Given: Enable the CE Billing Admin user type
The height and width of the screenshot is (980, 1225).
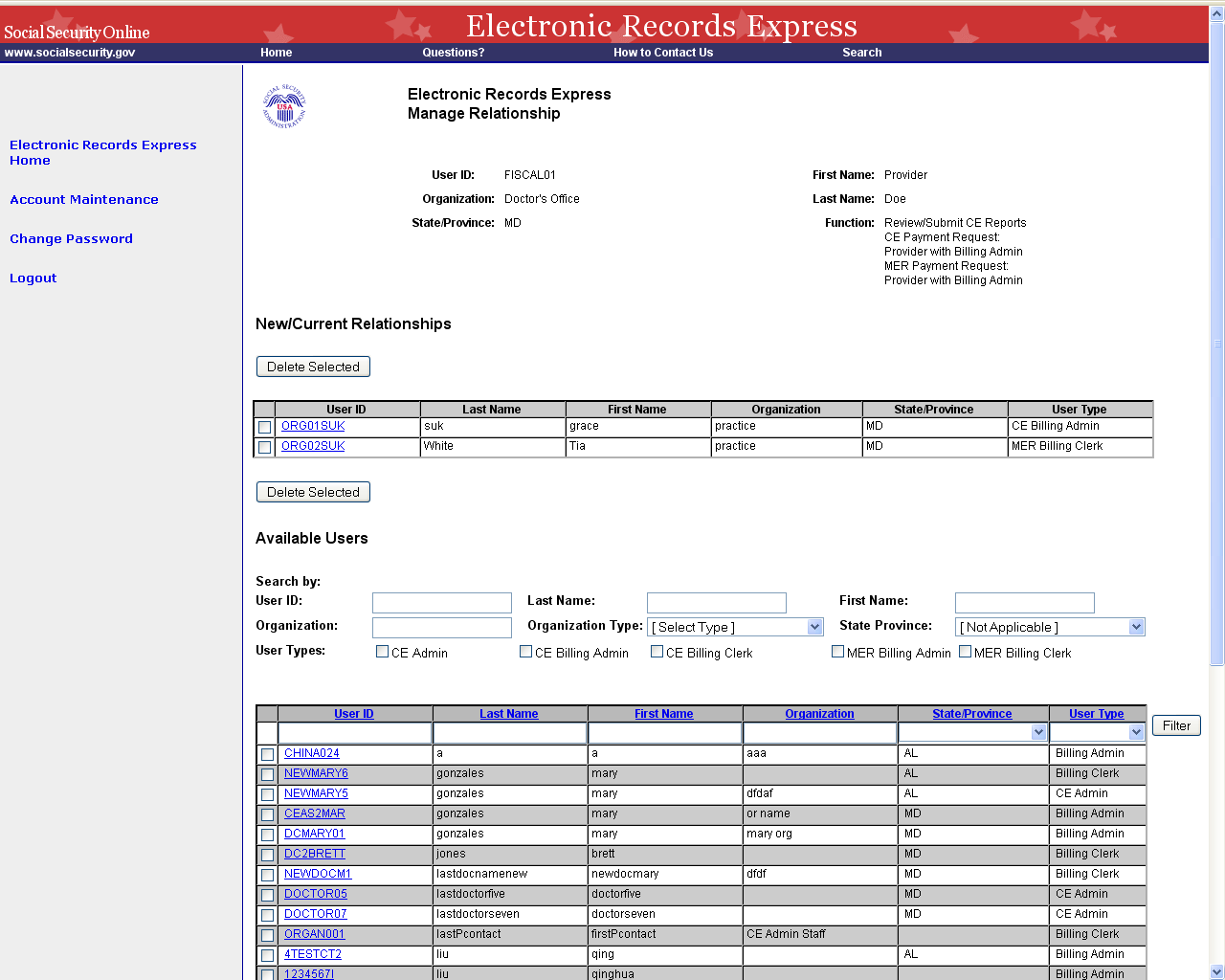Looking at the screenshot, I should (x=525, y=652).
